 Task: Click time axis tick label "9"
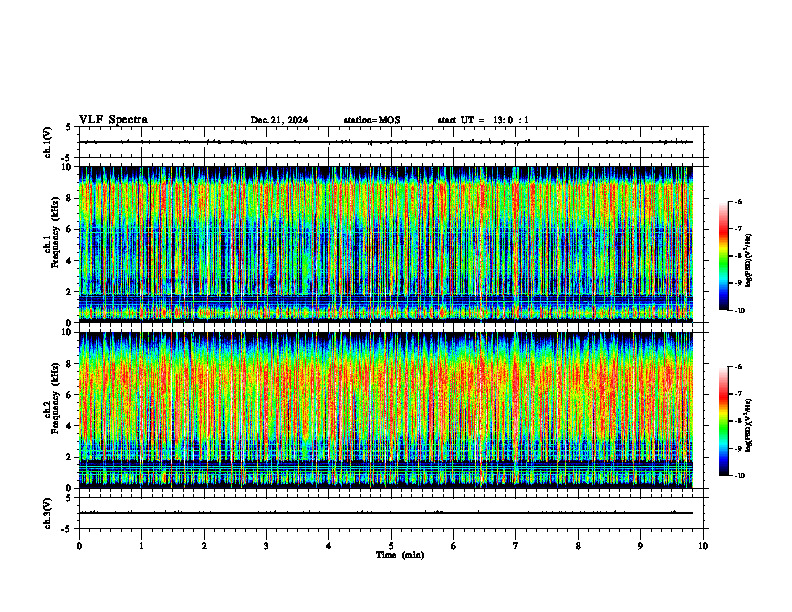[640, 546]
